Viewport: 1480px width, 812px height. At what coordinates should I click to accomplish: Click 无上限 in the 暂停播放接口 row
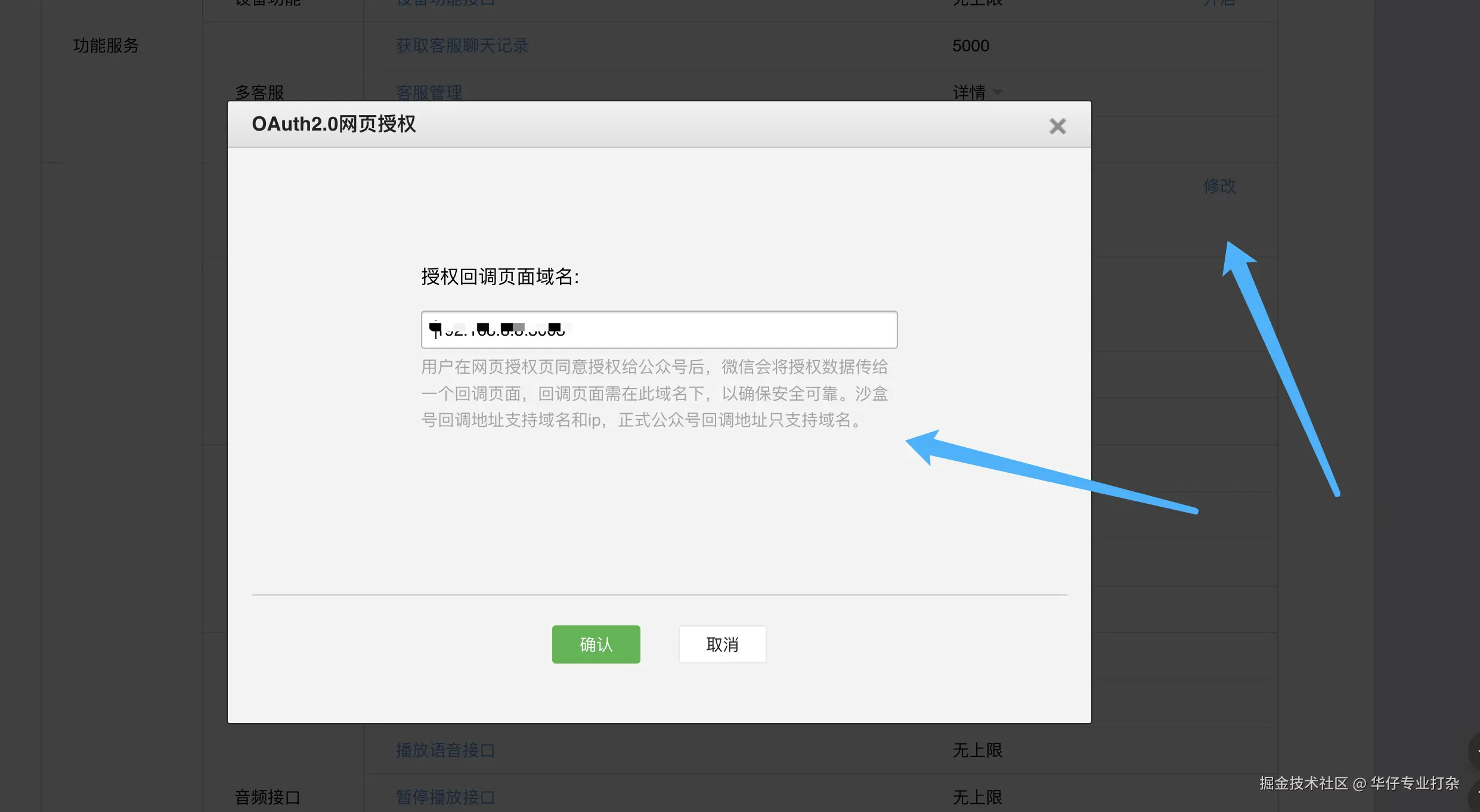pyautogui.click(x=977, y=797)
